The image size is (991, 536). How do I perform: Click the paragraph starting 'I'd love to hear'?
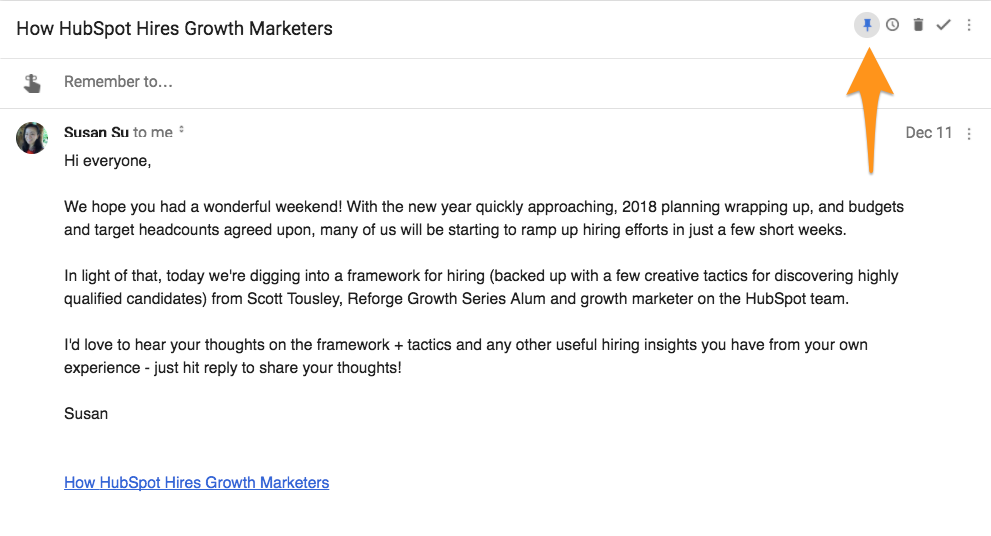(x=465, y=355)
